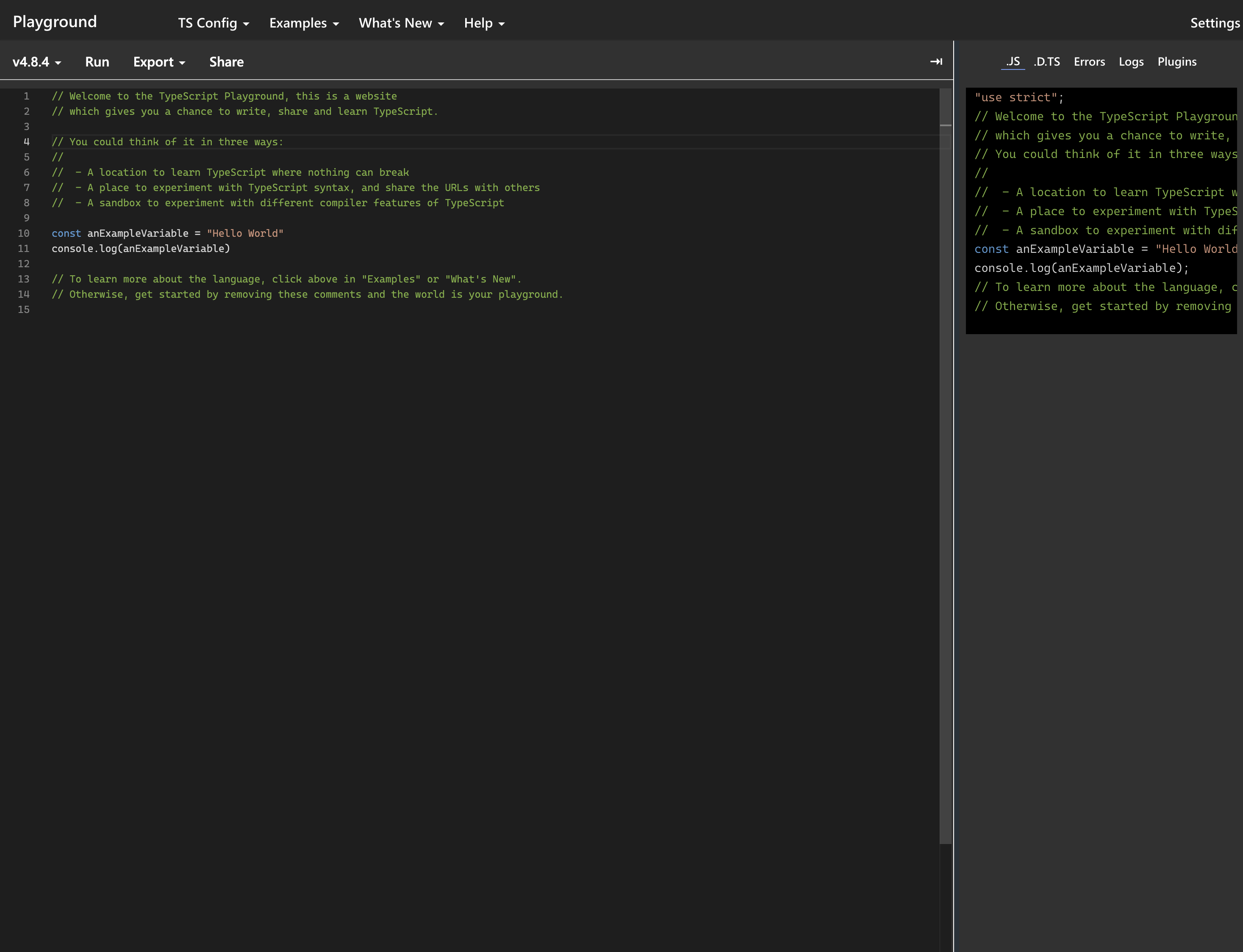Click the comment "A location to learn TypeScript" in editor
The image size is (1243, 952).
230,172
